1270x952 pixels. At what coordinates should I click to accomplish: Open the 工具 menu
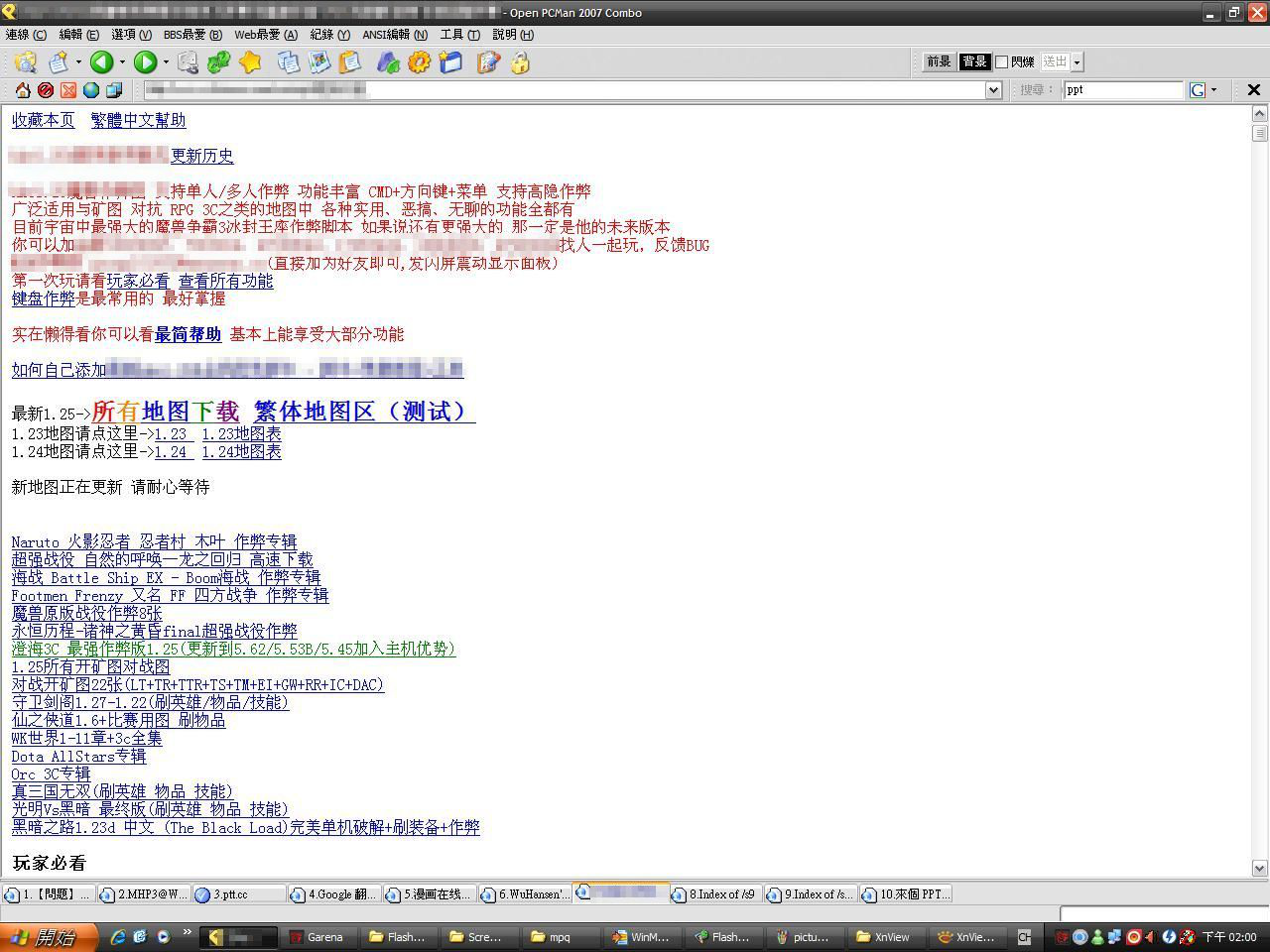(x=459, y=35)
